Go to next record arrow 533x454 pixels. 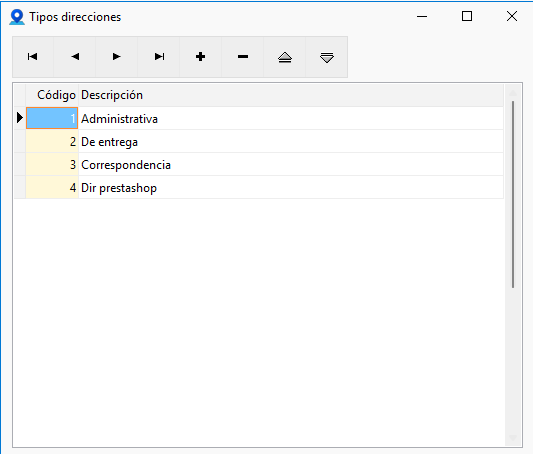[117, 57]
